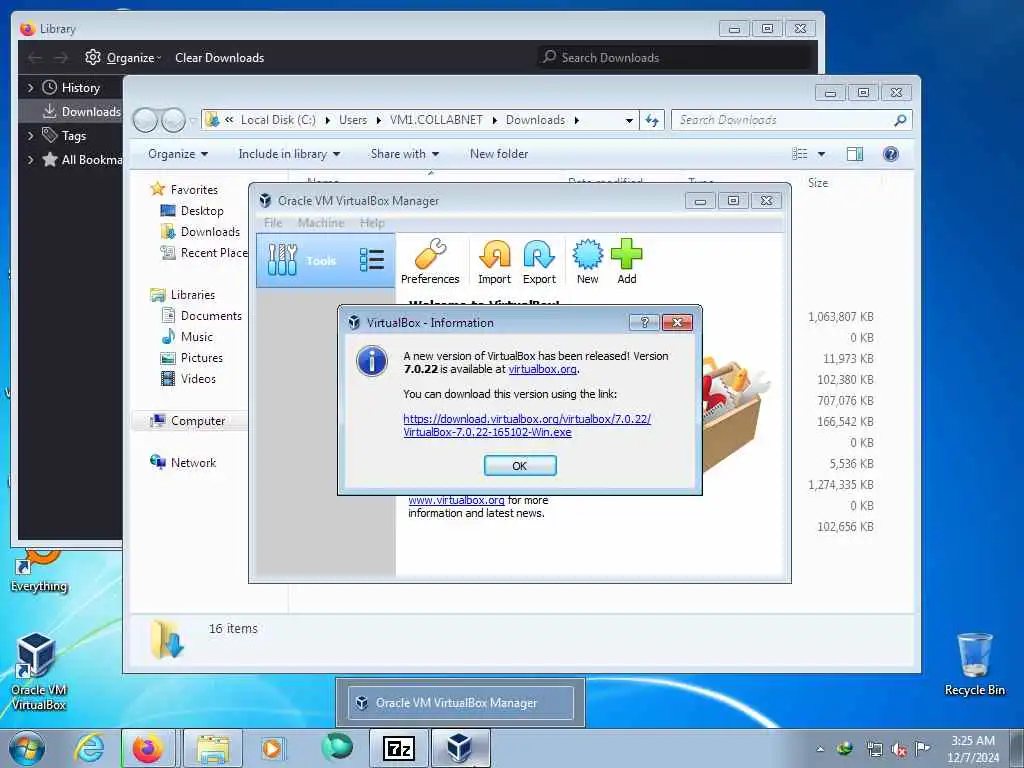This screenshot has height=768, width=1024.
Task: Click the Explorer help icon
Action: point(890,154)
